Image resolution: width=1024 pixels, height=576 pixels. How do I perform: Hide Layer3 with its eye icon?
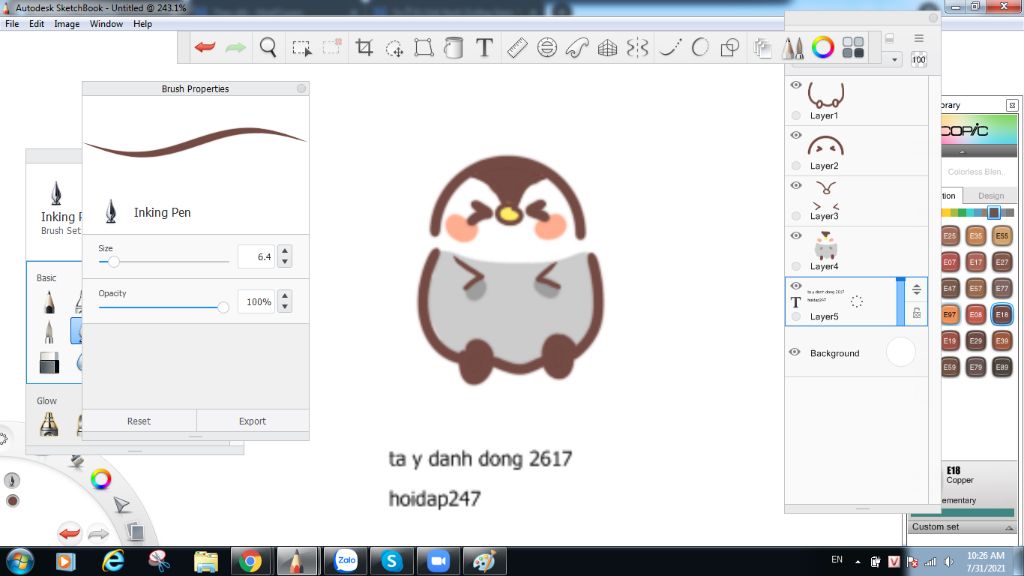pyautogui.click(x=795, y=185)
